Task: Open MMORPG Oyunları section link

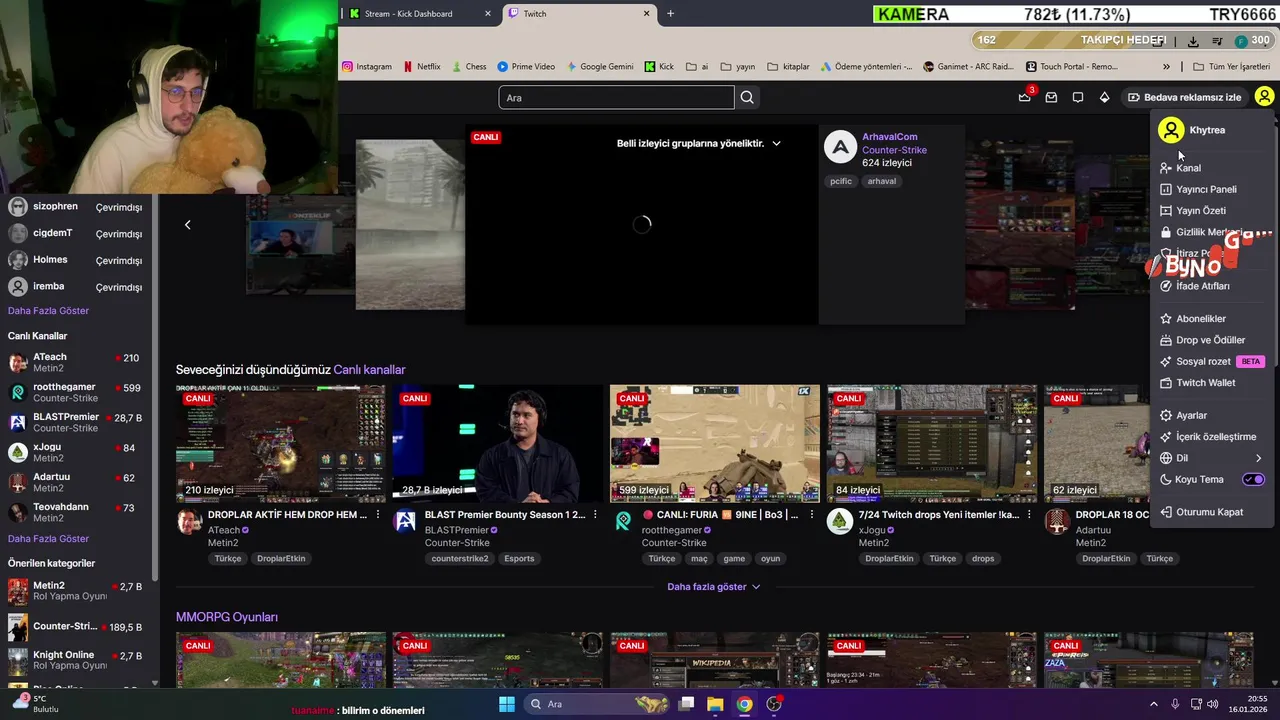Action: pos(227,617)
